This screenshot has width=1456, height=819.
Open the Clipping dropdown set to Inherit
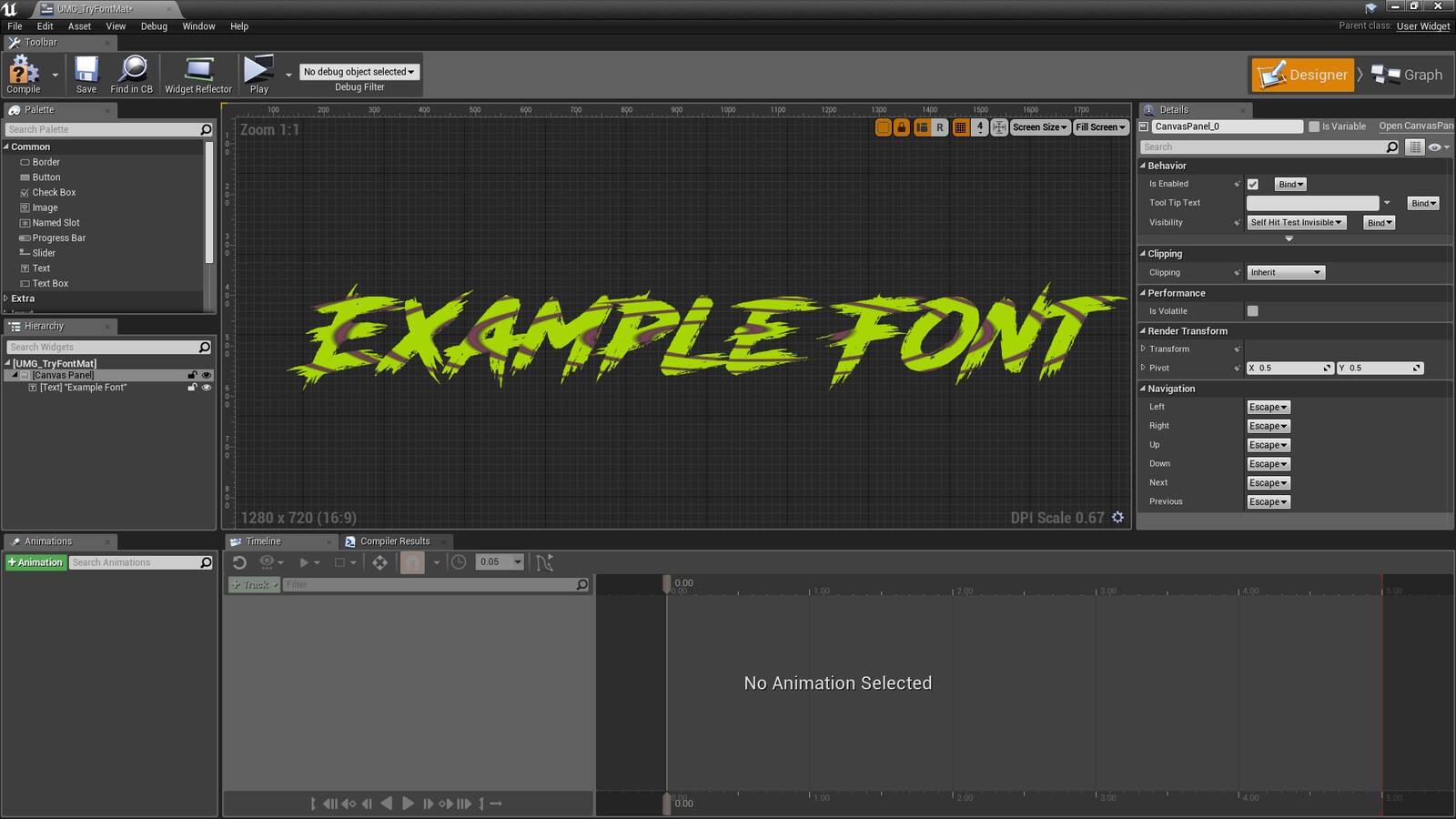[1286, 272]
